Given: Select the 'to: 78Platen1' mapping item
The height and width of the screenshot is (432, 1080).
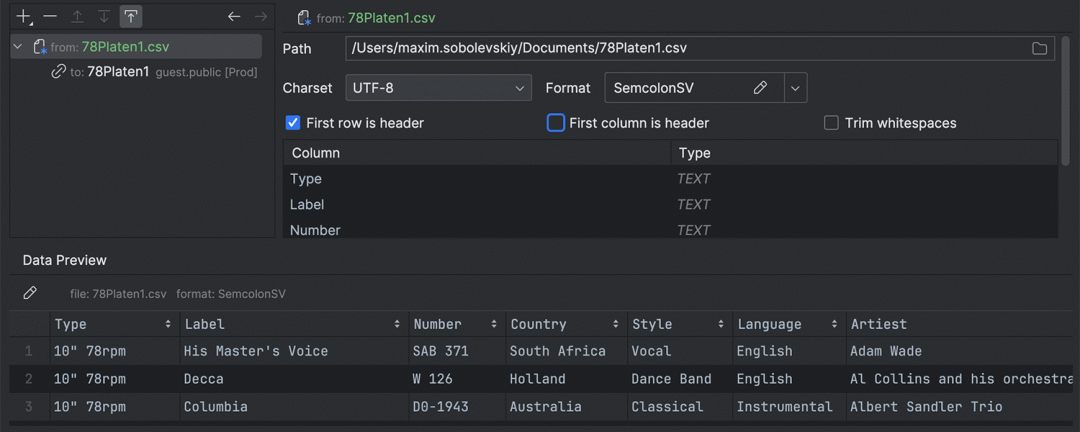Looking at the screenshot, I should point(154,72).
